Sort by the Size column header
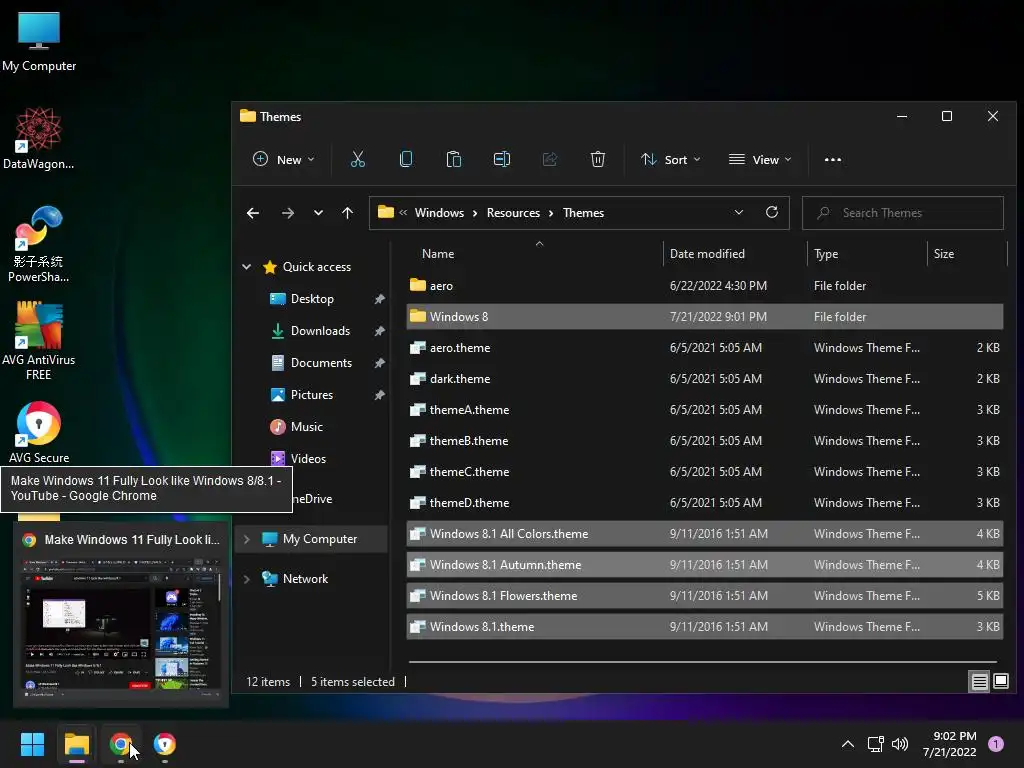 944,253
